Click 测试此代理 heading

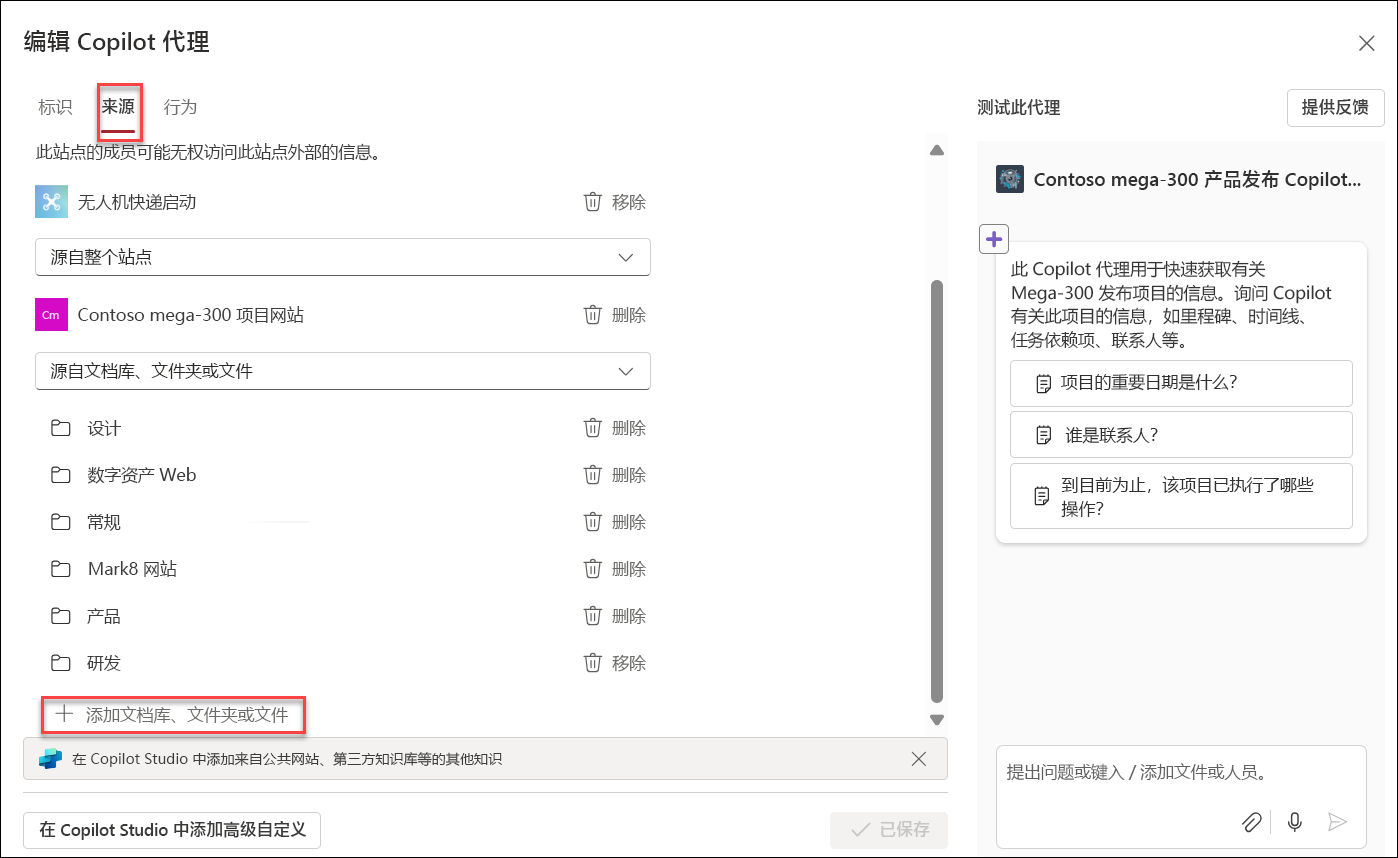[1019, 108]
